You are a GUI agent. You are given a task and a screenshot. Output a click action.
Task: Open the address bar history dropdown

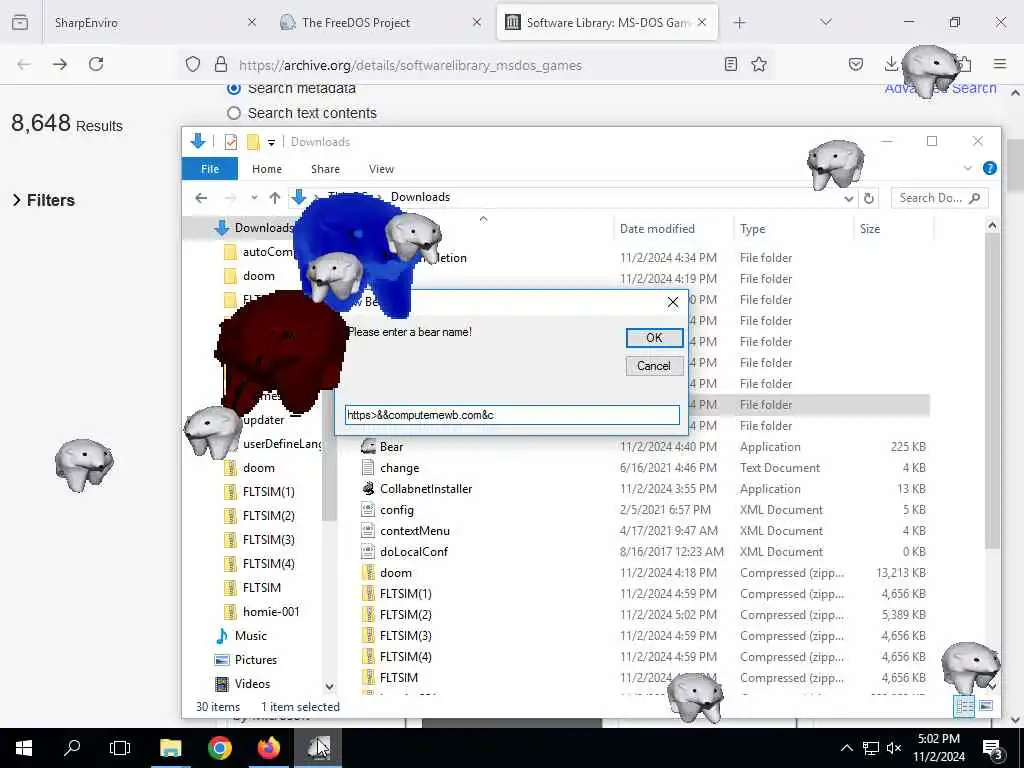point(848,199)
